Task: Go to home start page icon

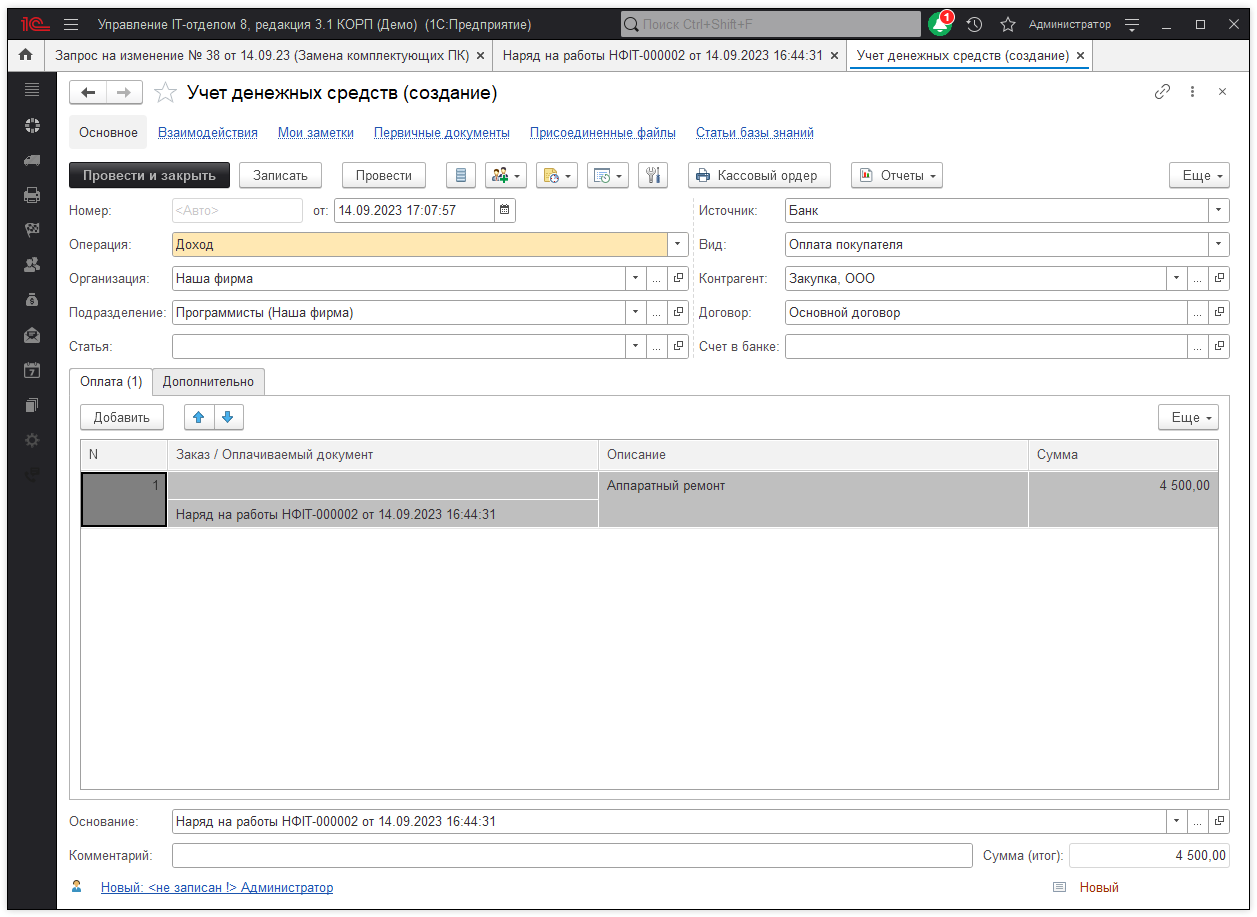Action: click(x=26, y=56)
